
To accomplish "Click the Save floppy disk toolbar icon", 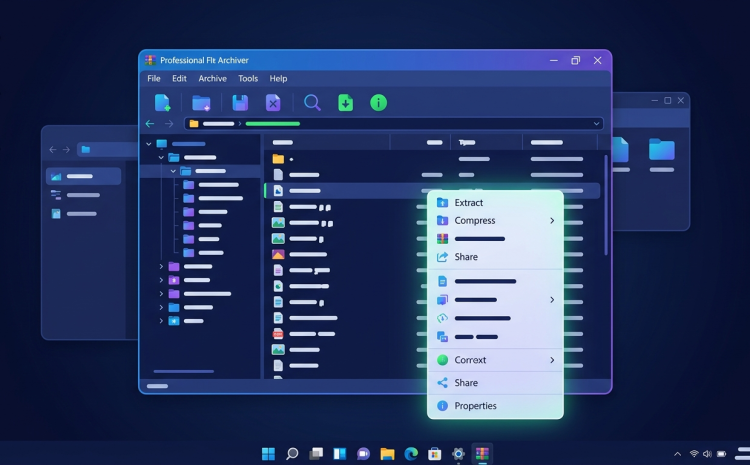I will [x=240, y=103].
